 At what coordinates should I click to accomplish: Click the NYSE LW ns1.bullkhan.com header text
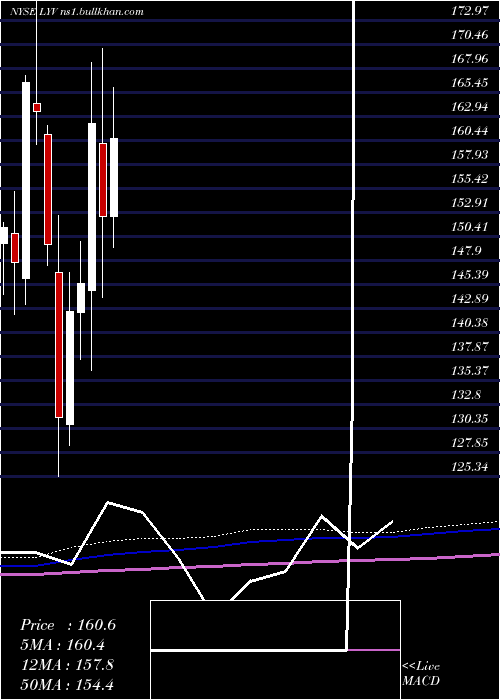(x=77, y=12)
